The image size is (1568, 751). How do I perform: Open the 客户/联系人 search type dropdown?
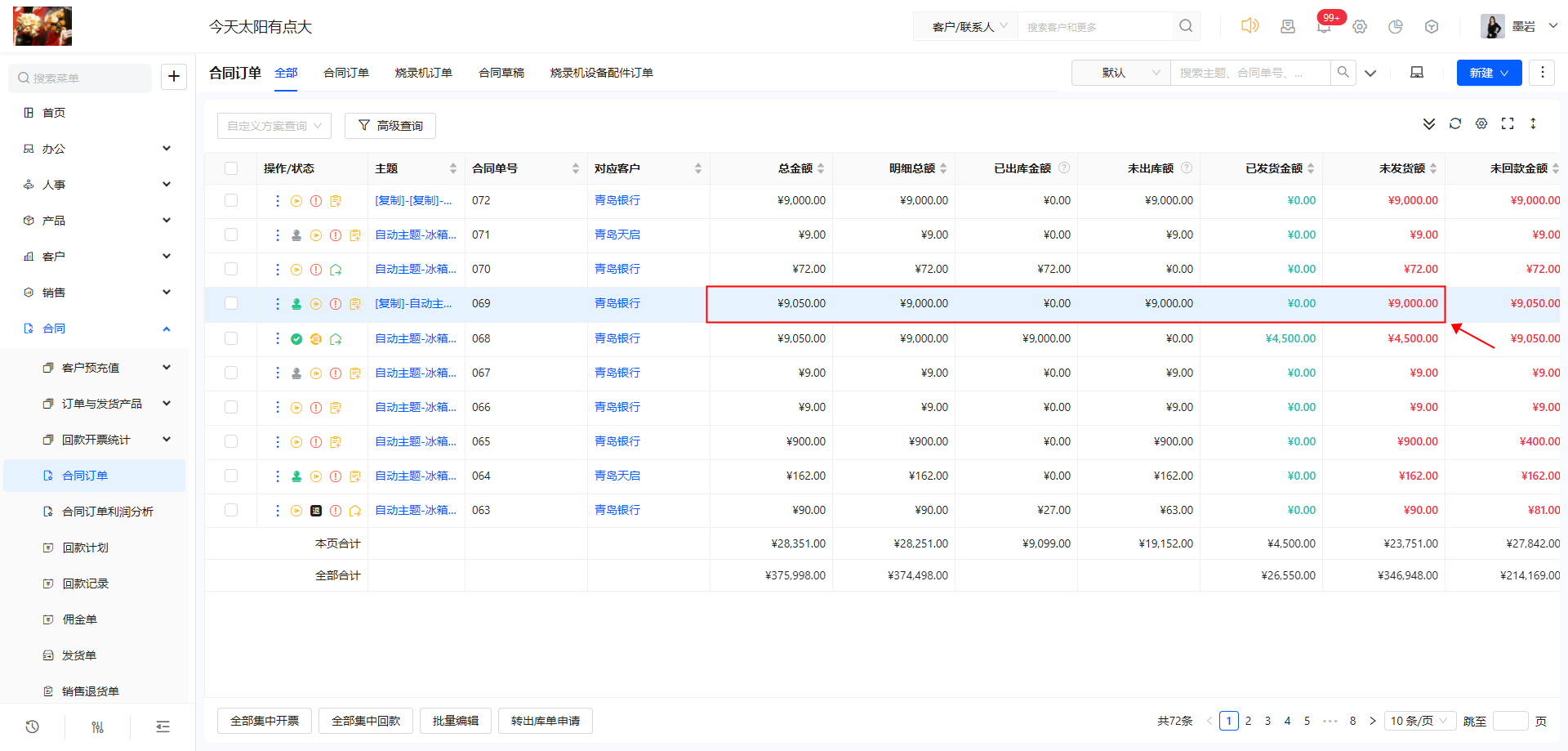(967, 26)
